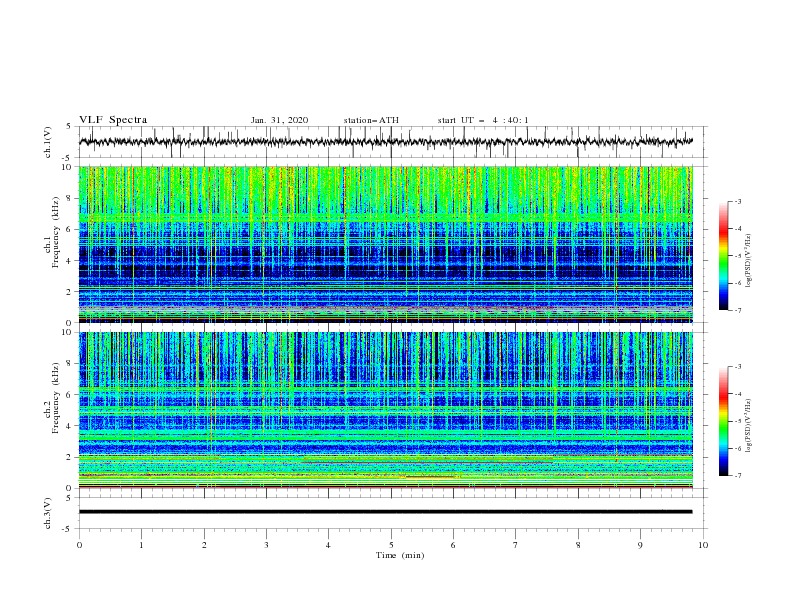Image resolution: width=792 pixels, height=612 pixels.
Task: Click time axis tick label "8"
Action: pyautogui.click(x=578, y=545)
